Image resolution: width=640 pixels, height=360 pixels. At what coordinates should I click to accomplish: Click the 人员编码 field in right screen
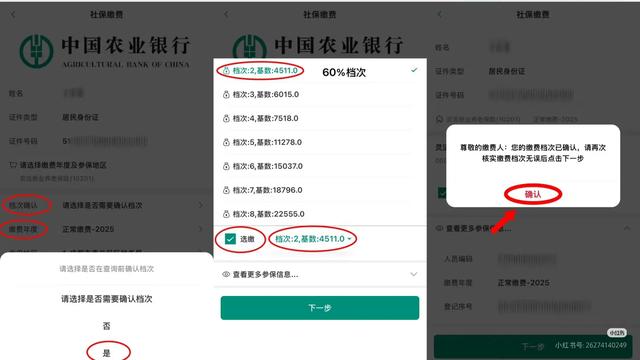[533, 259]
